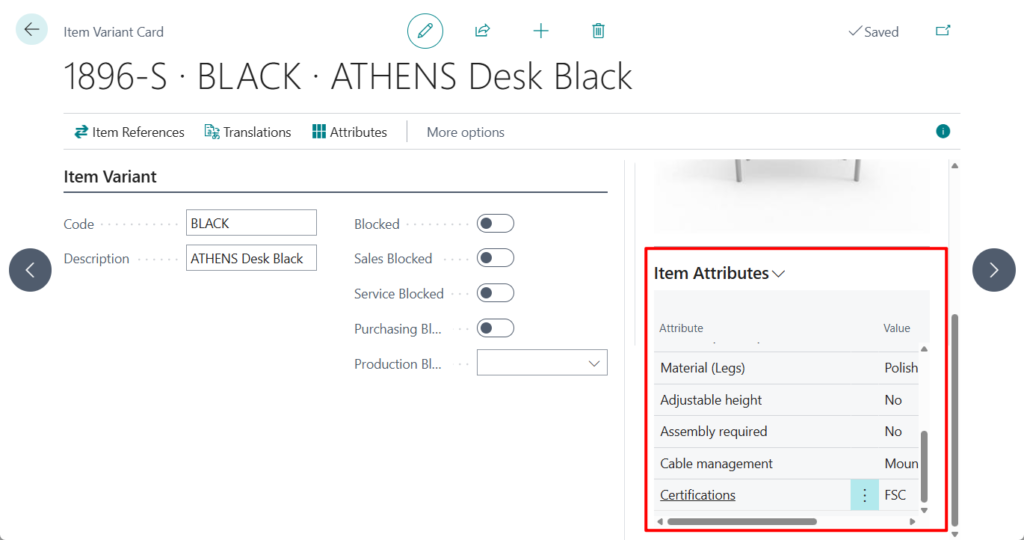Toggle the Blocked switch

495,224
